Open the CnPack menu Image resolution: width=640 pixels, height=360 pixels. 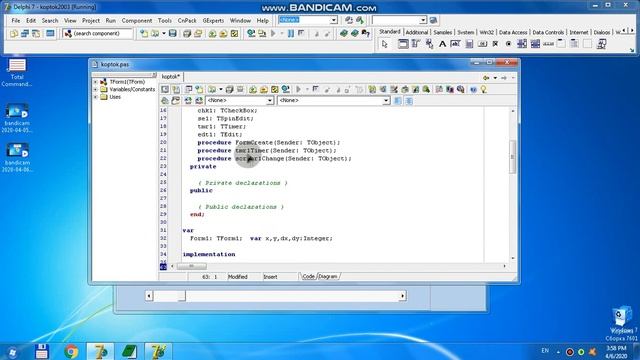[187, 20]
